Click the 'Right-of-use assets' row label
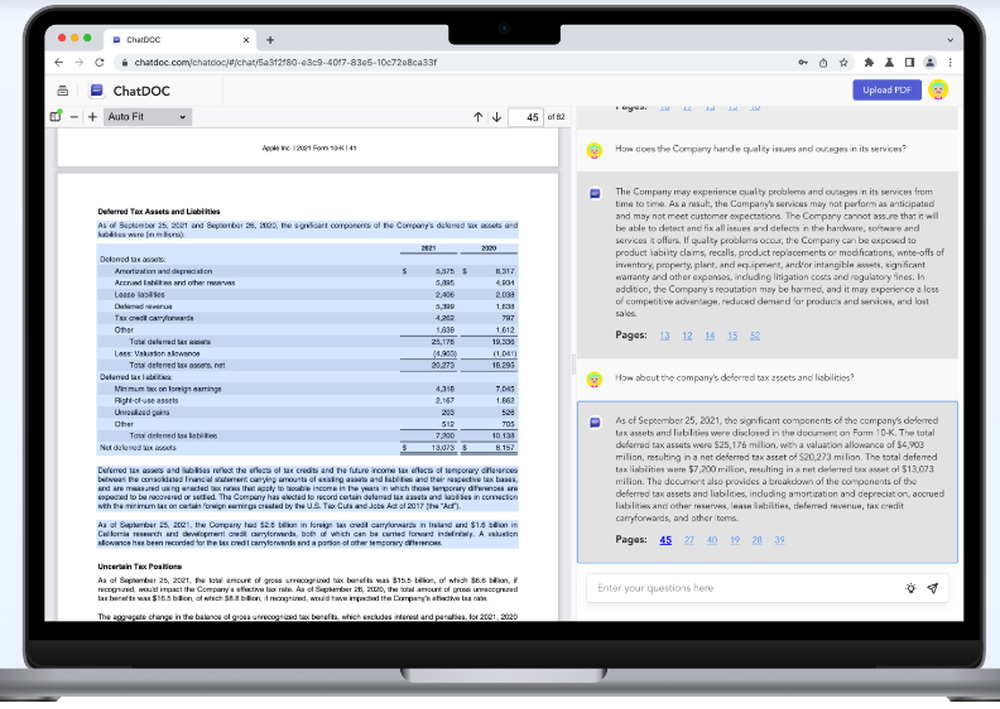1000x709 pixels. pyautogui.click(x=146, y=401)
